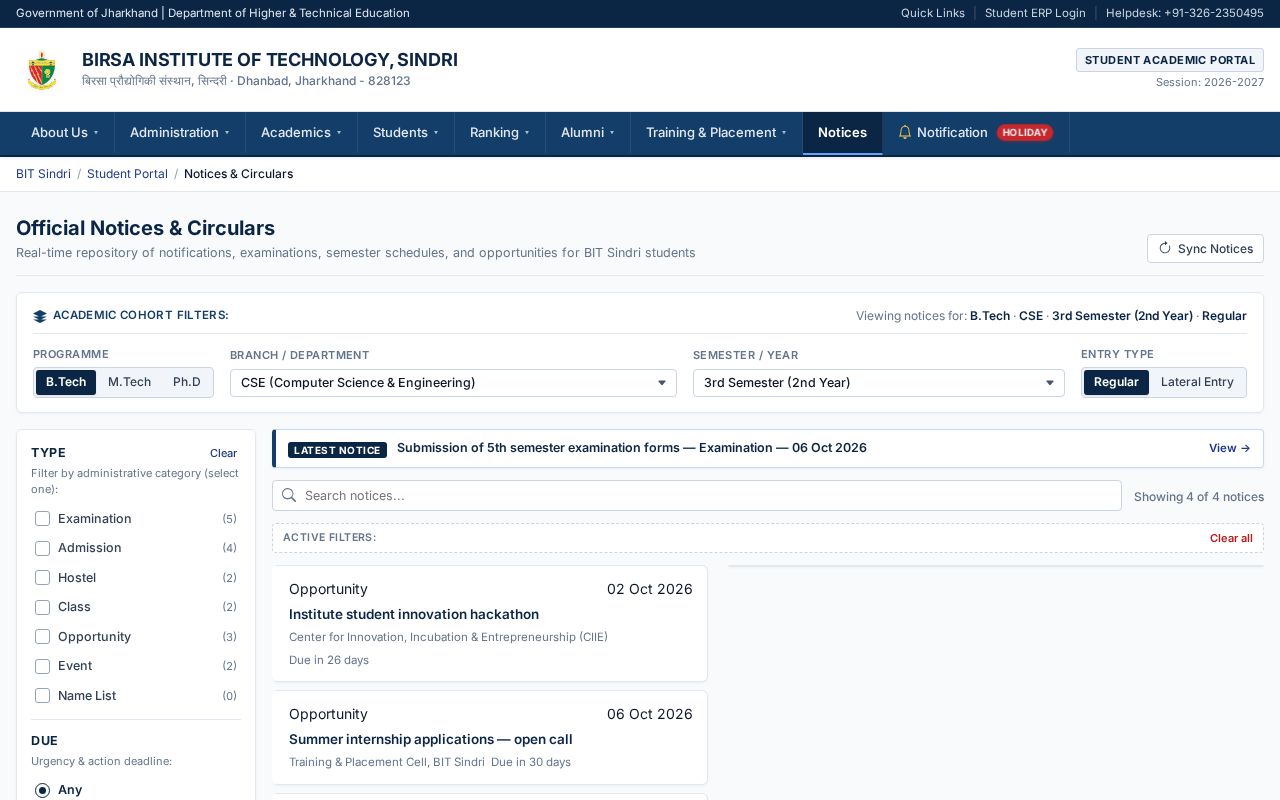Switch programme to M.Tech

tap(129, 382)
